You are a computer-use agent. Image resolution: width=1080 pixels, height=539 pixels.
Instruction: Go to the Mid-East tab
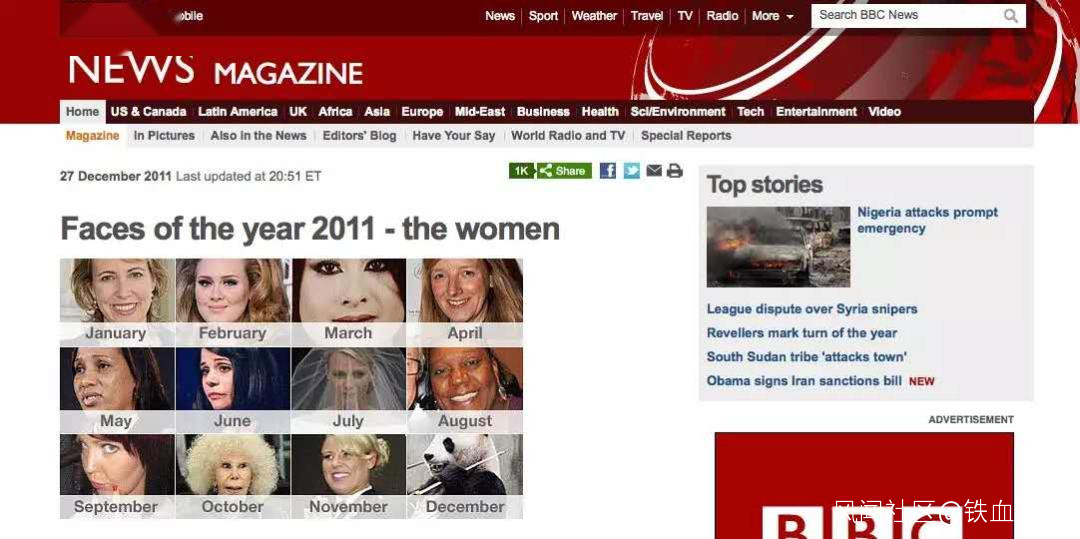click(x=480, y=112)
